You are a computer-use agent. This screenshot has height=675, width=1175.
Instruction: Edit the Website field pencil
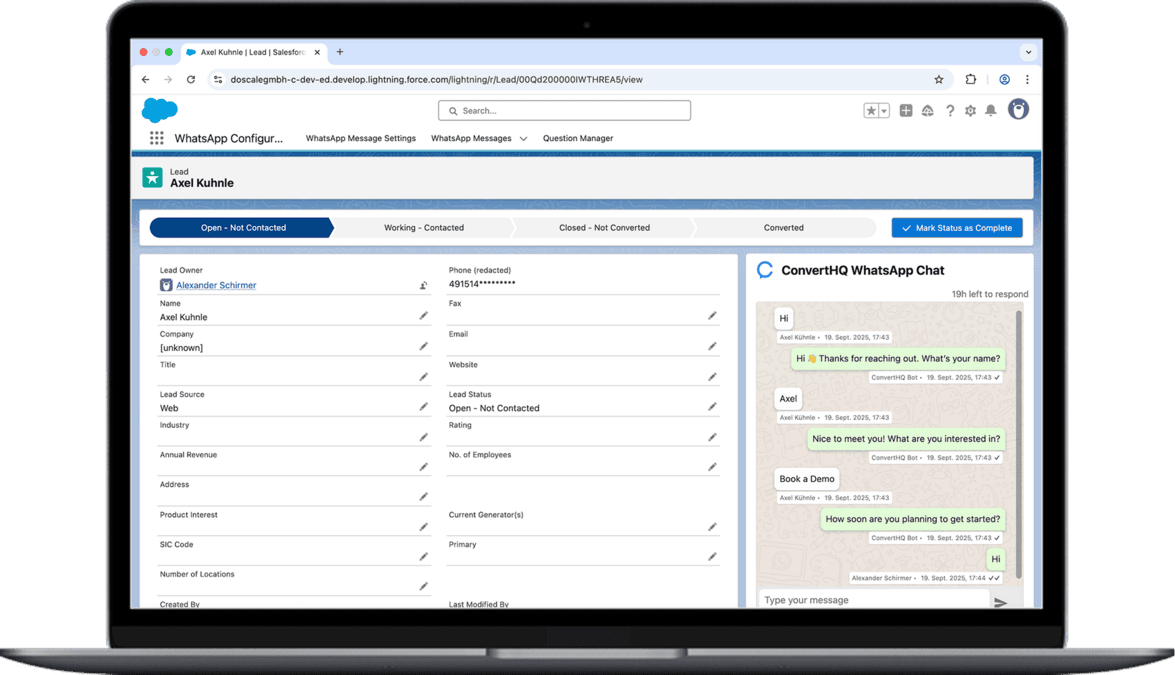pos(712,377)
